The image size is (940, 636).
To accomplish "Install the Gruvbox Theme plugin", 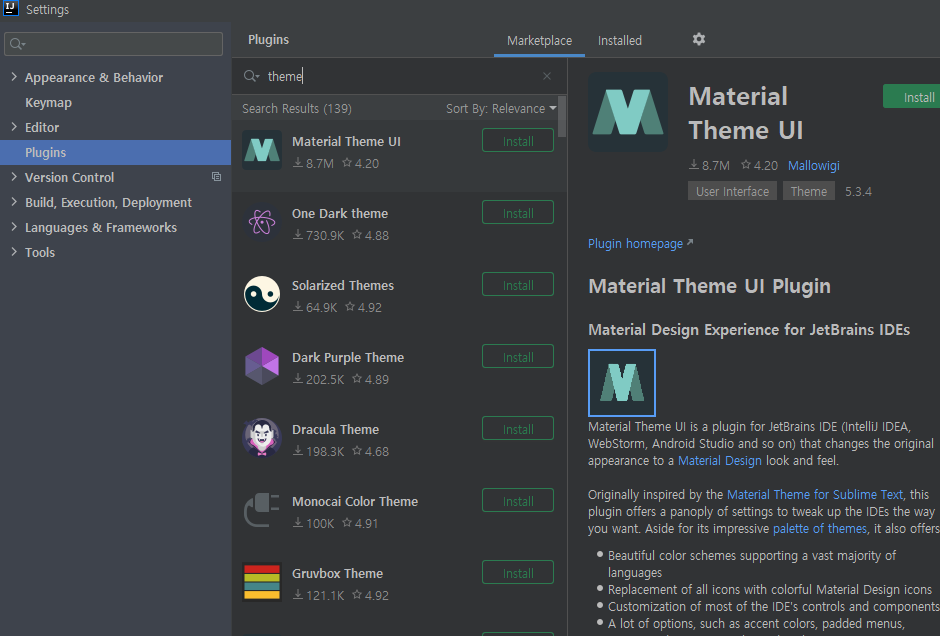I will pyautogui.click(x=517, y=572).
